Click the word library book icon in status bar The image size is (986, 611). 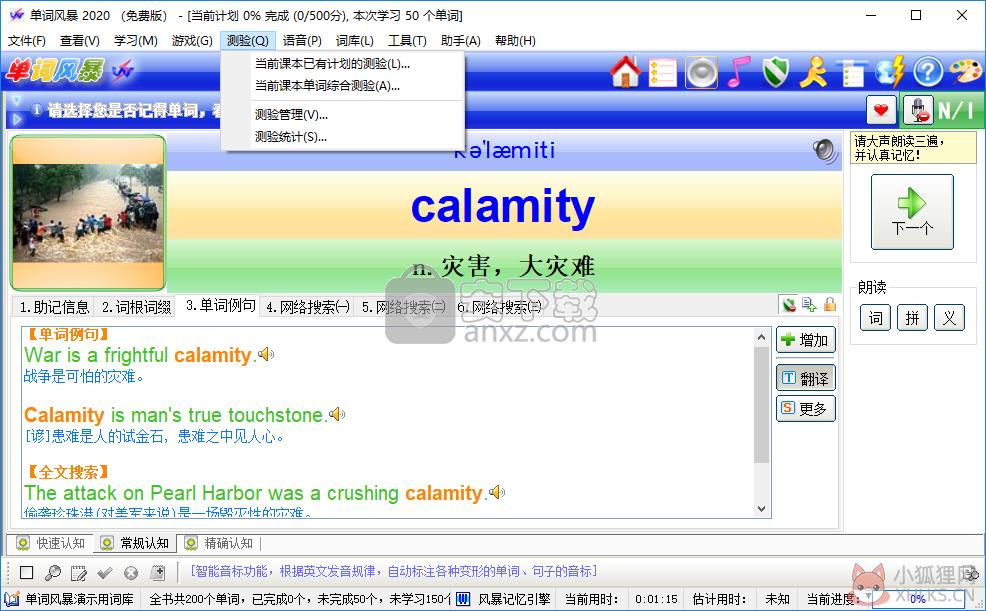point(11,599)
